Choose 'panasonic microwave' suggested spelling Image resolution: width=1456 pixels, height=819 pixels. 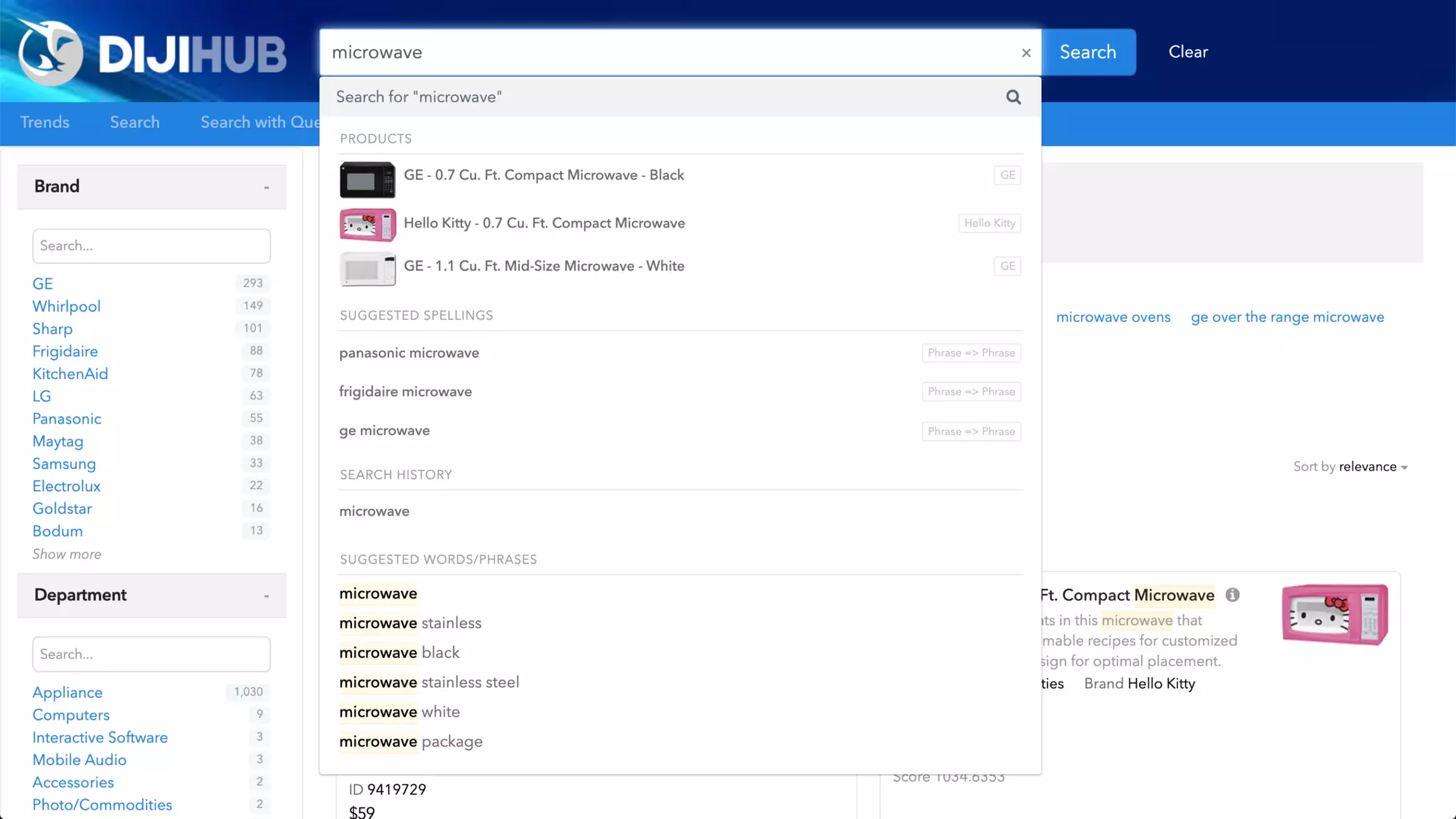point(409,353)
